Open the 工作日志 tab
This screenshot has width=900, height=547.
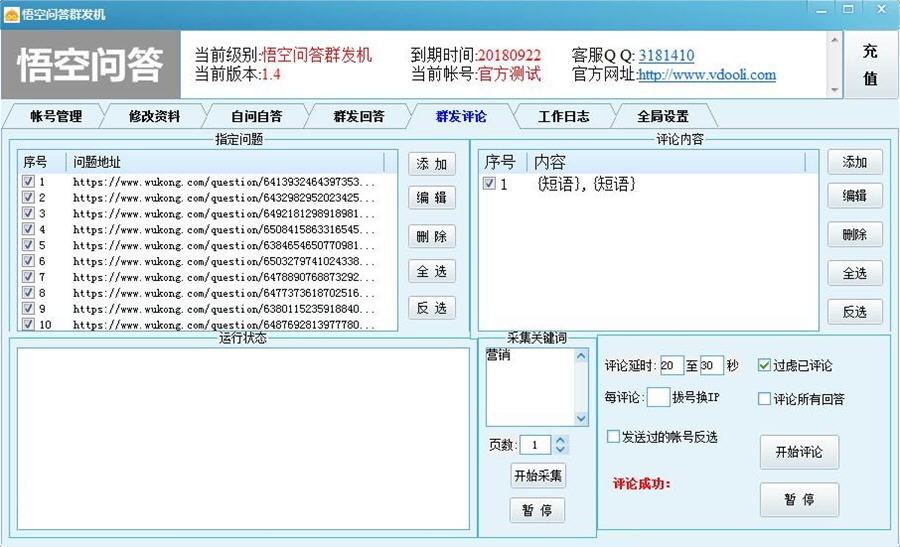pyautogui.click(x=564, y=116)
